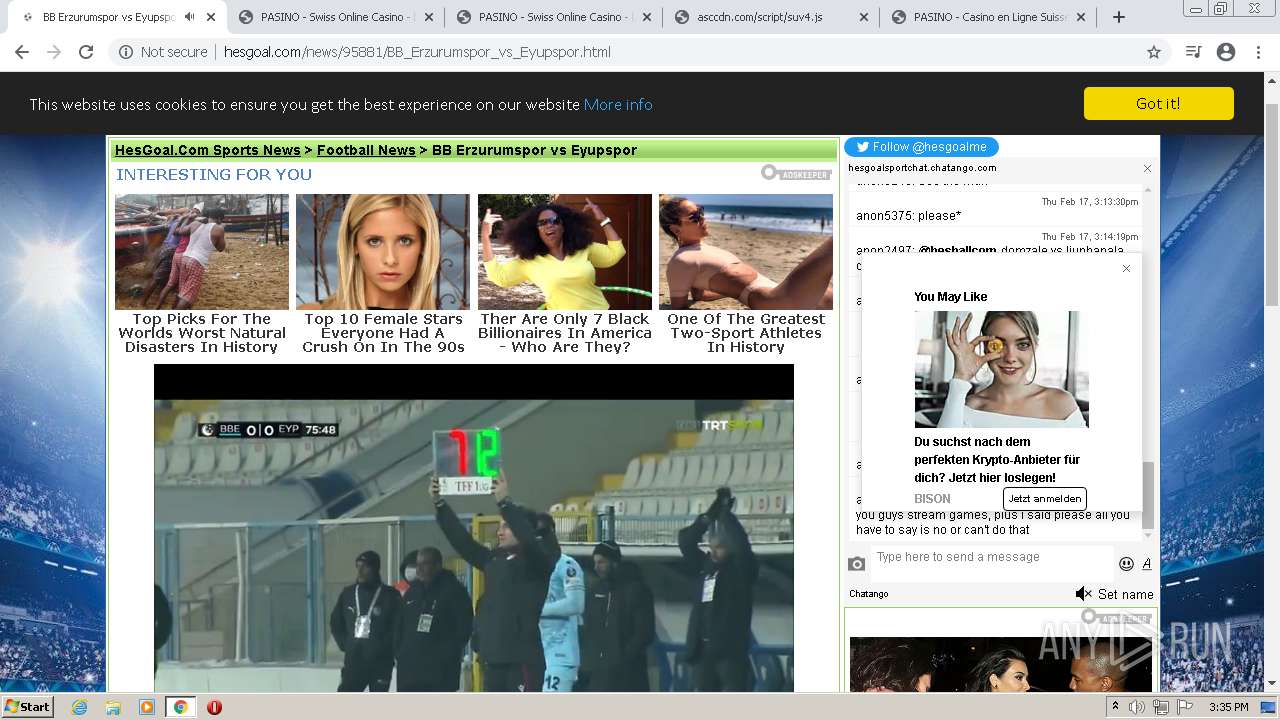The image size is (1280, 720).
Task: Open system tray network icon
Action: pos(1161,707)
